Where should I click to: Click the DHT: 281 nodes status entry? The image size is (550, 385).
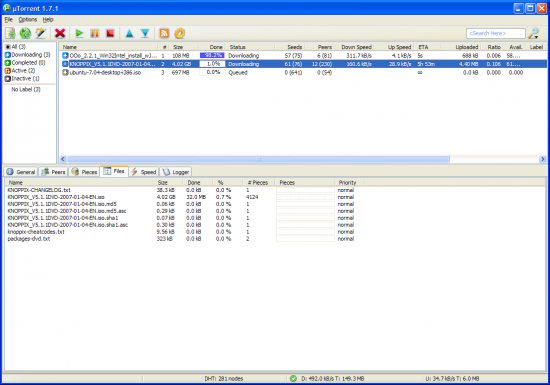(x=224, y=378)
